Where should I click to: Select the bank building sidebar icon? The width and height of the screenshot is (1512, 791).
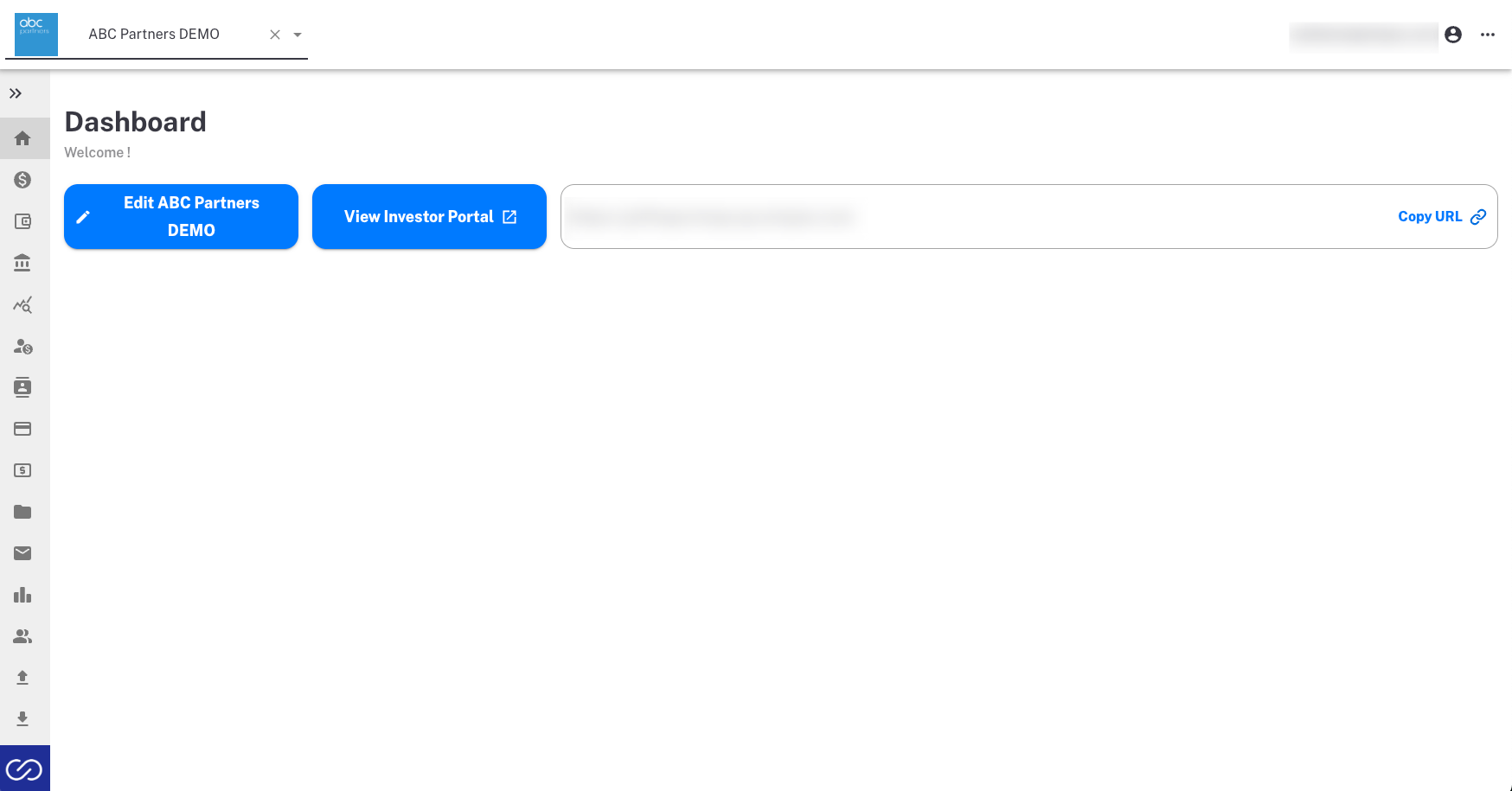22,263
